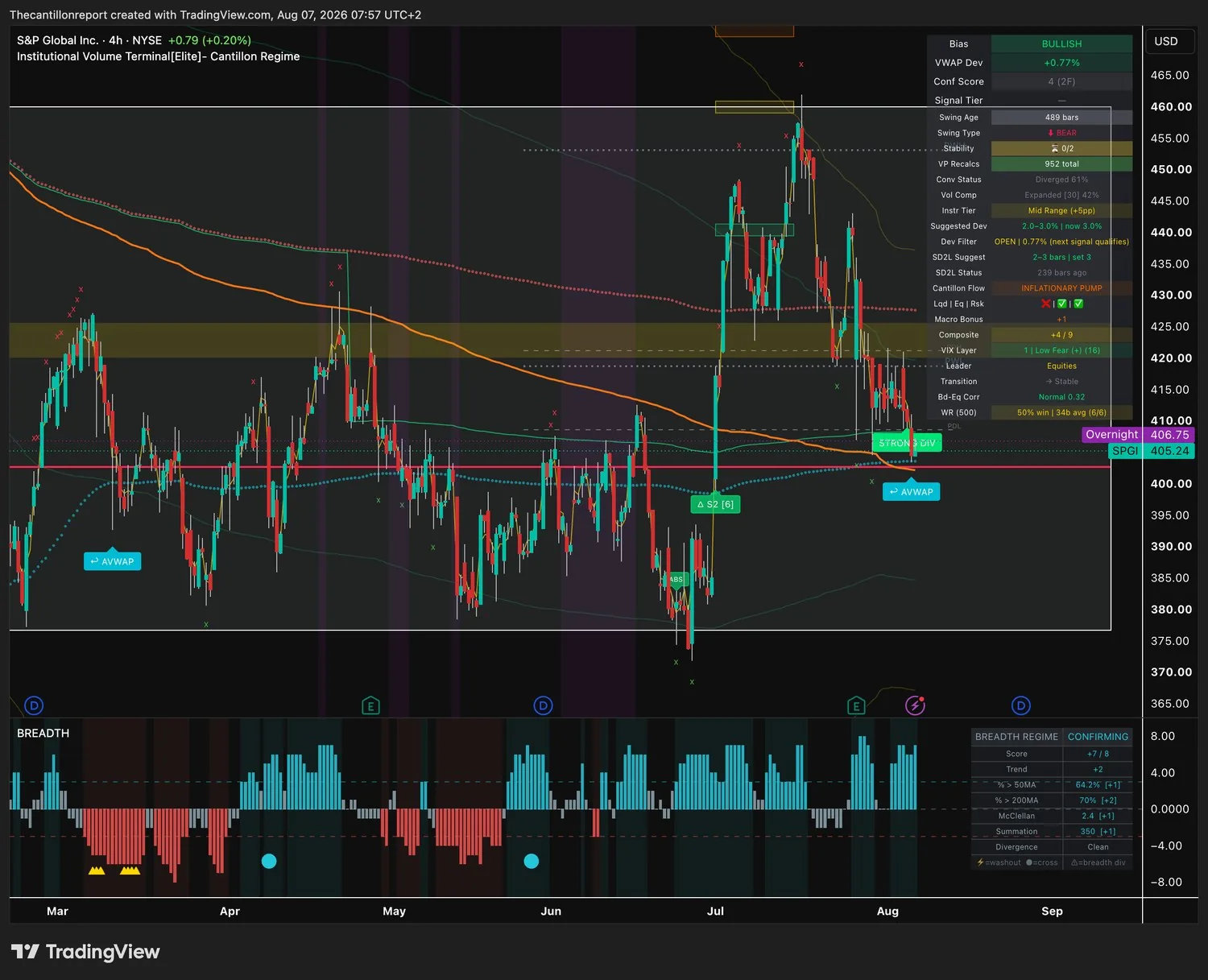The width and height of the screenshot is (1208, 980).
Task: Click the AVWAP label near March
Action: 112,561
